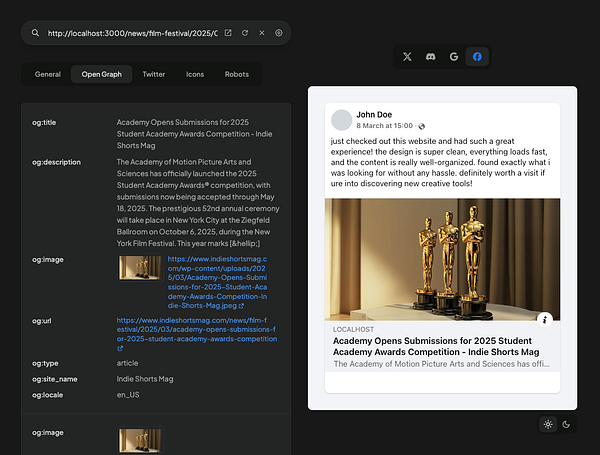The image size is (600, 455).
Task: Click the reload icon in URL bar
Action: (x=245, y=33)
